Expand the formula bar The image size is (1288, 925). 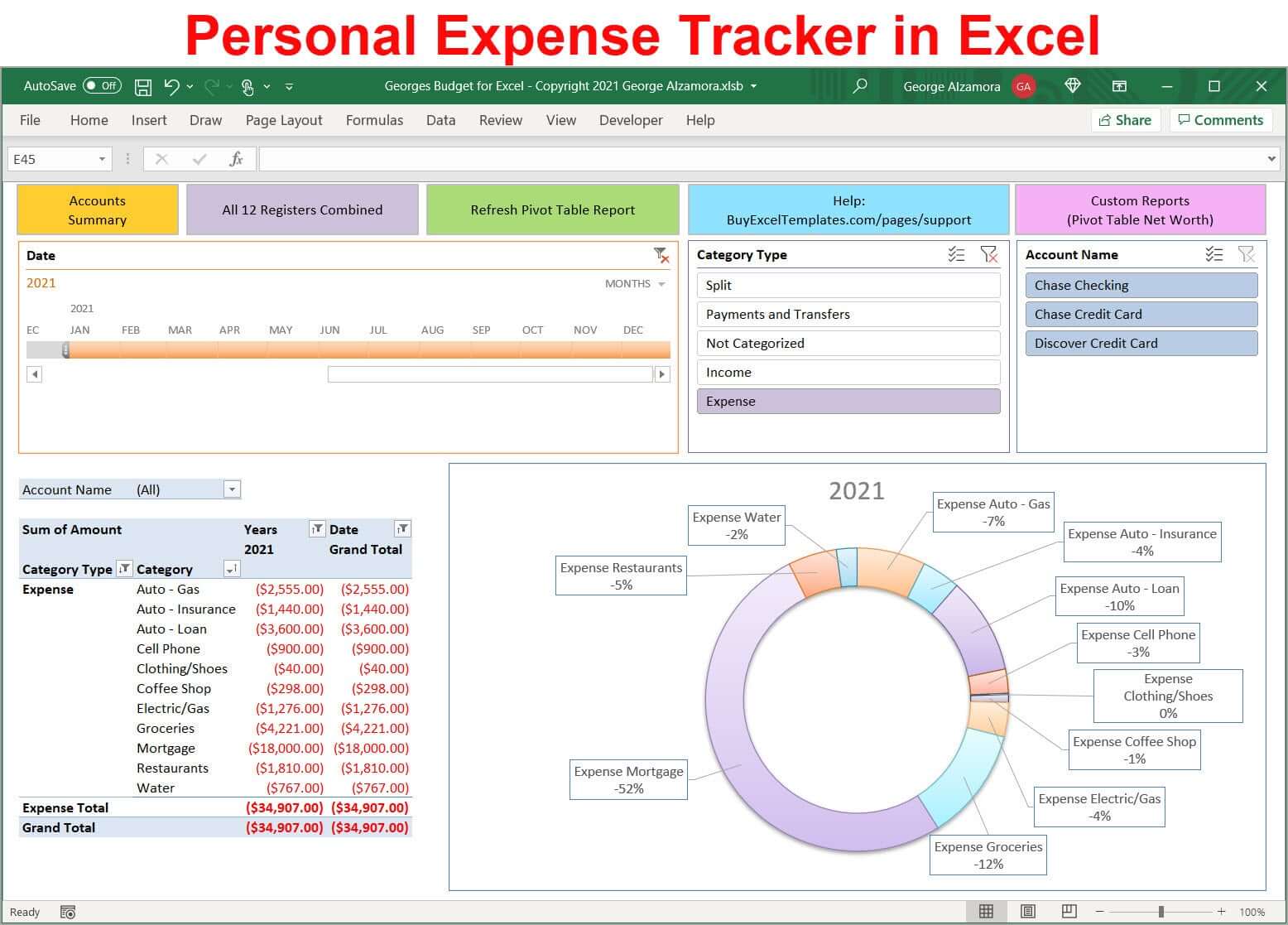click(1271, 159)
